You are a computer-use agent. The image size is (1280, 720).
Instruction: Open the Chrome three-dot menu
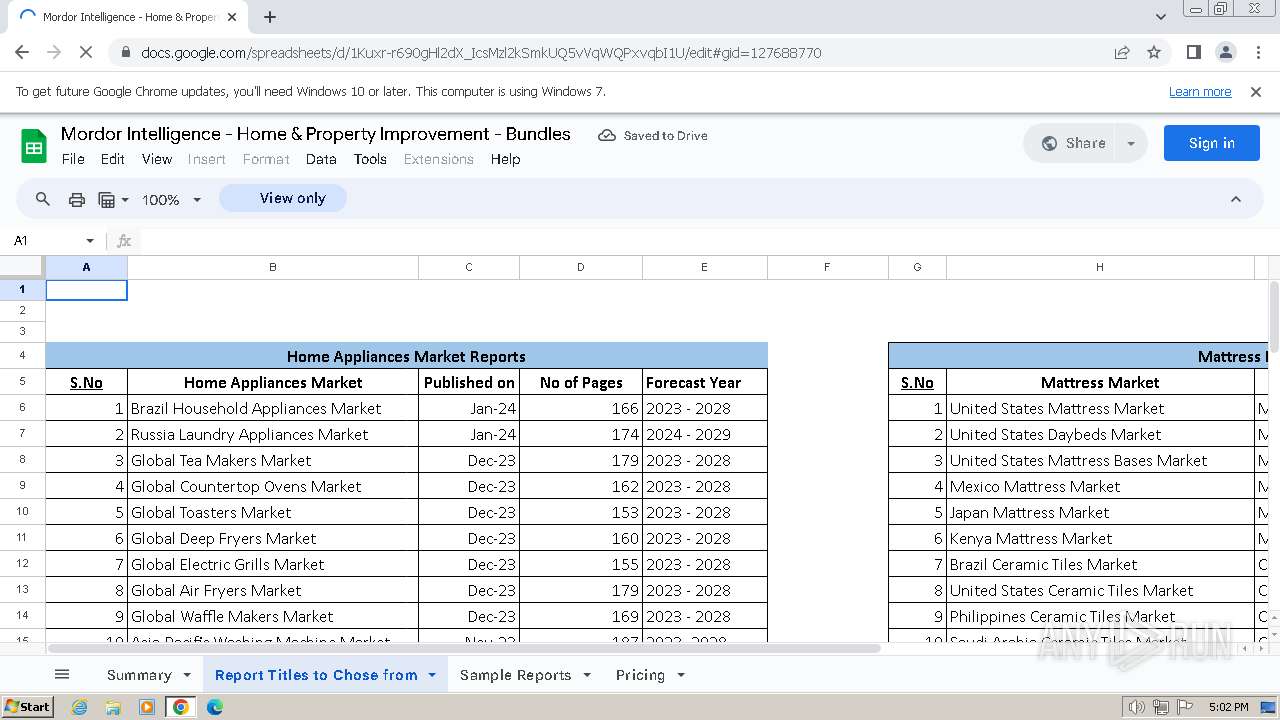1258,52
